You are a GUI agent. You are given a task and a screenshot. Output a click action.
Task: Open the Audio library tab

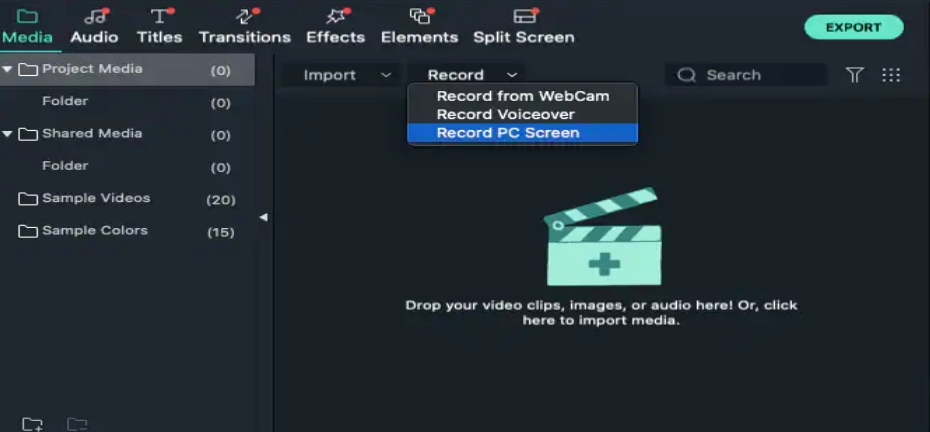pos(94,27)
